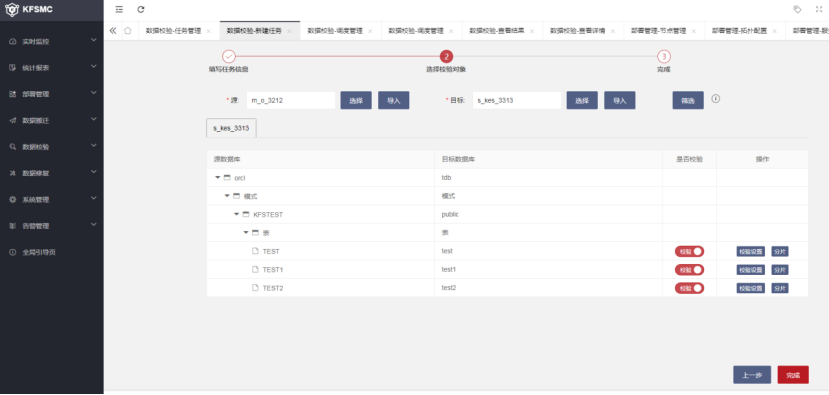Click 导入 button next to source field

(x=393, y=100)
